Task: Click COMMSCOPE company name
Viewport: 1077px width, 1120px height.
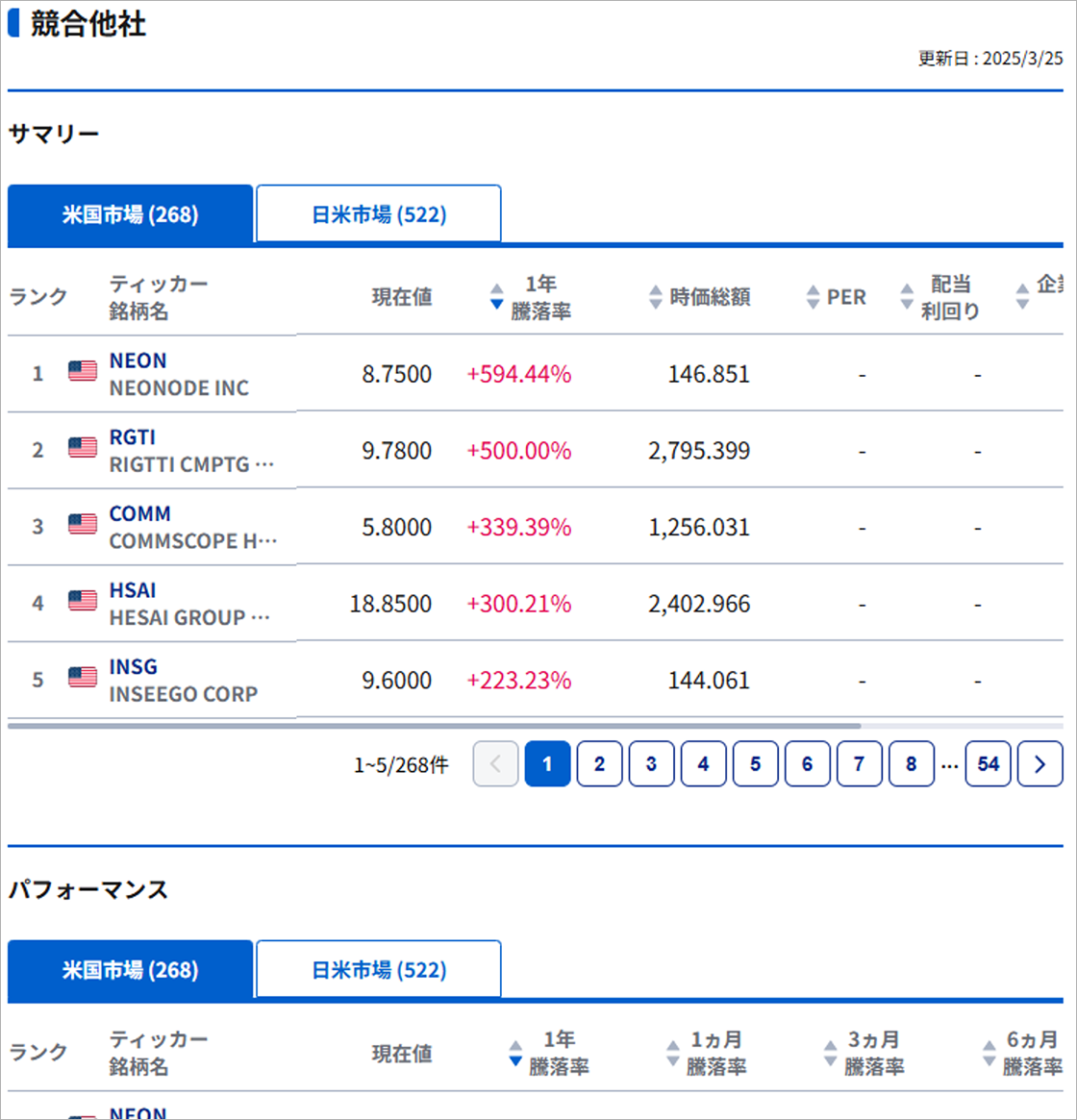Action: tap(193, 540)
